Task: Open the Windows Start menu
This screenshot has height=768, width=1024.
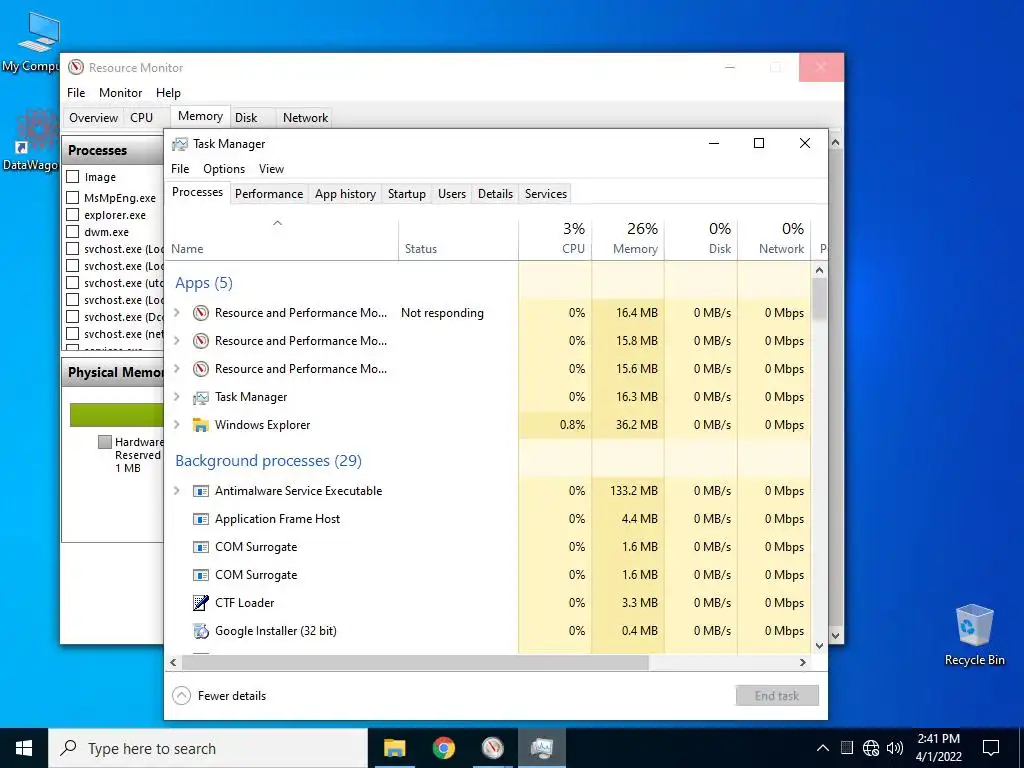Action: [x=24, y=748]
